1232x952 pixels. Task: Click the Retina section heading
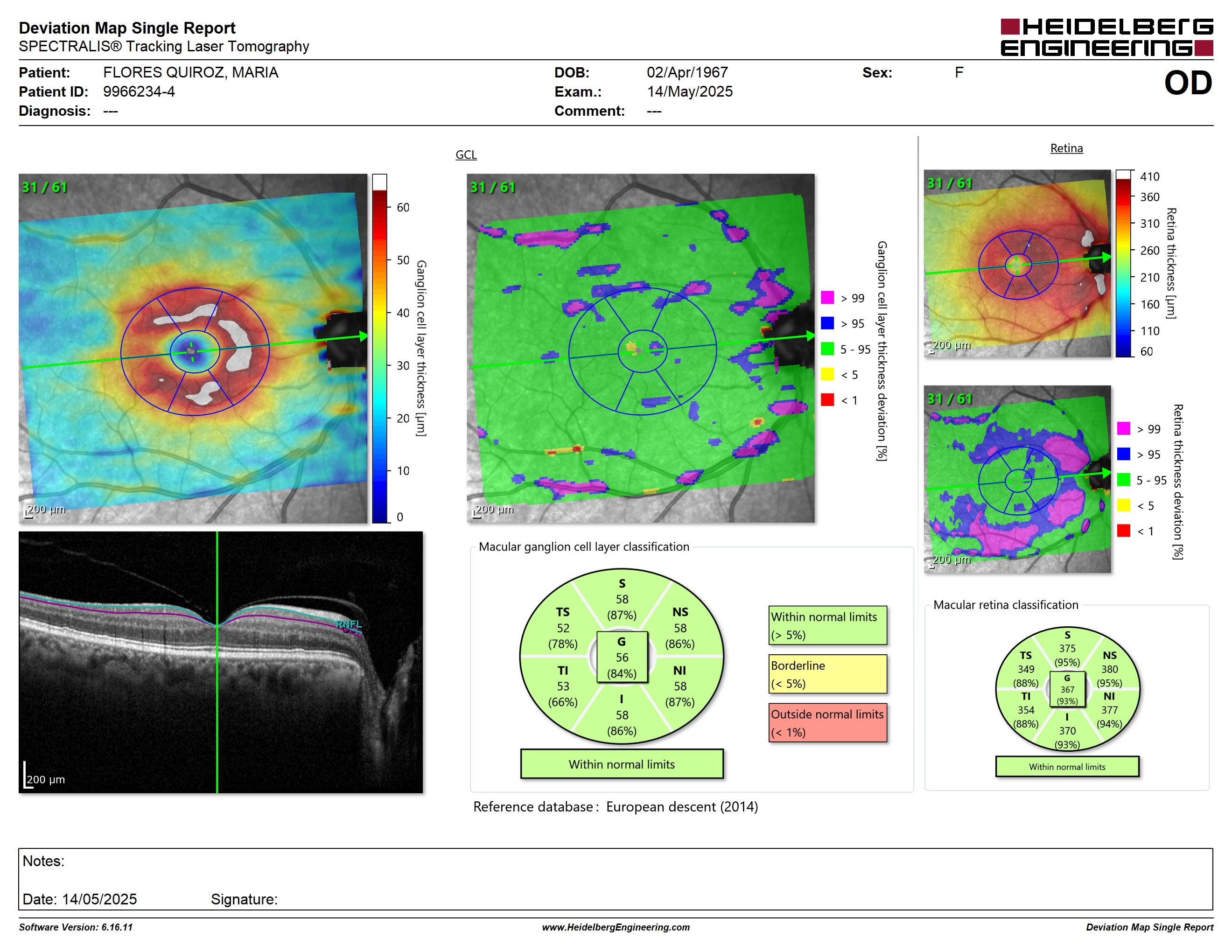[x=1066, y=148]
